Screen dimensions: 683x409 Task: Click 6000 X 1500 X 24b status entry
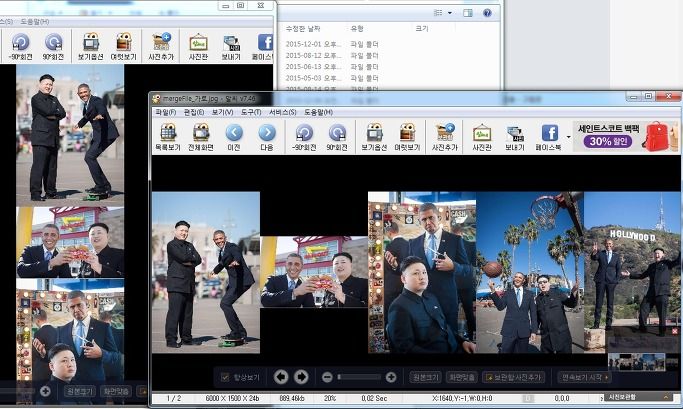pyautogui.click(x=232, y=398)
